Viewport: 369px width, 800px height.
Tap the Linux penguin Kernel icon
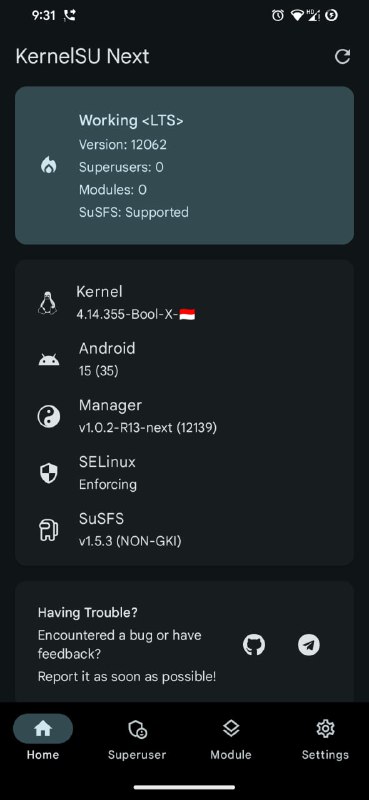pyautogui.click(x=47, y=303)
